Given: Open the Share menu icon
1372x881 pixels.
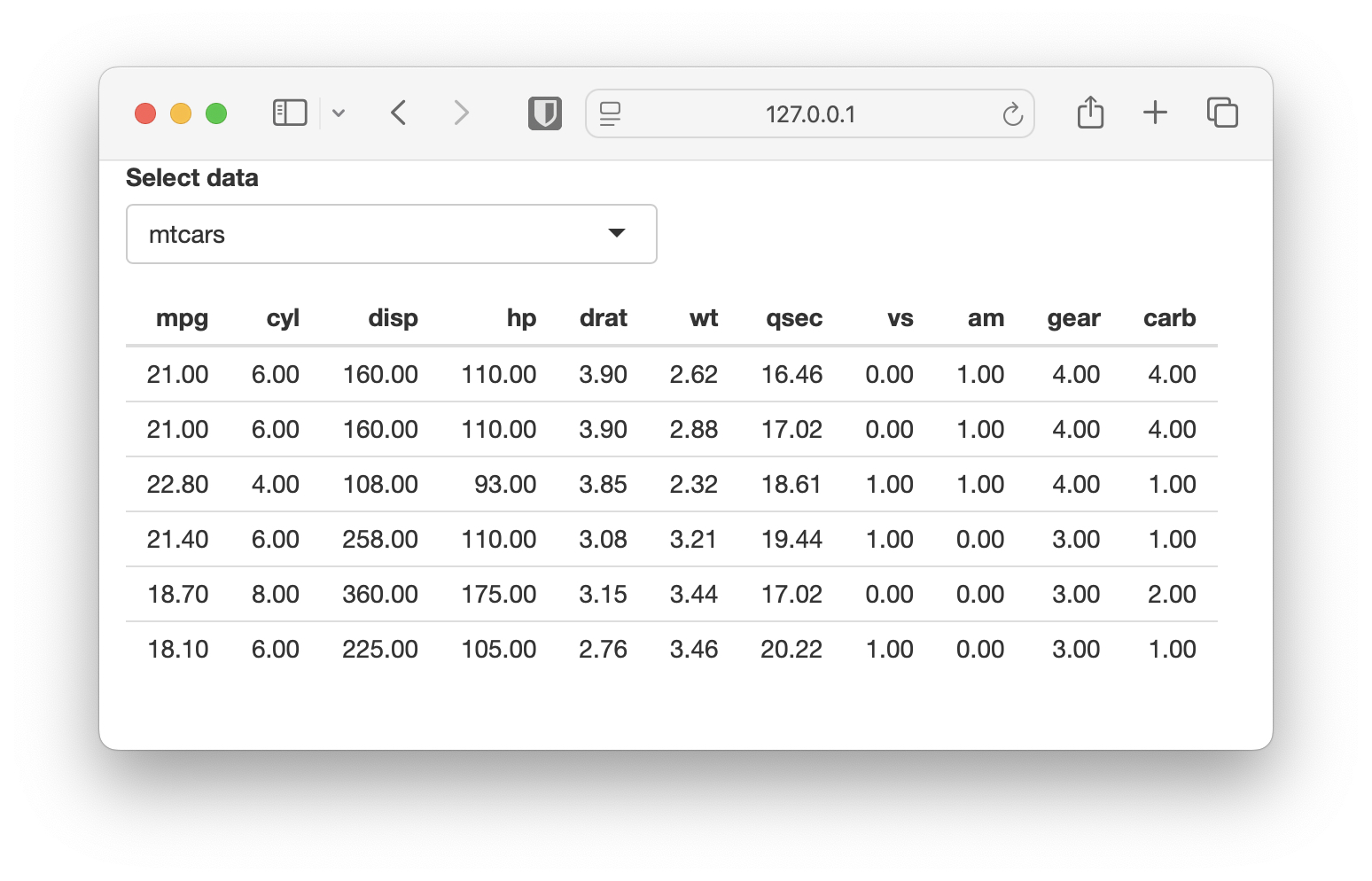Looking at the screenshot, I should pos(1090,113).
